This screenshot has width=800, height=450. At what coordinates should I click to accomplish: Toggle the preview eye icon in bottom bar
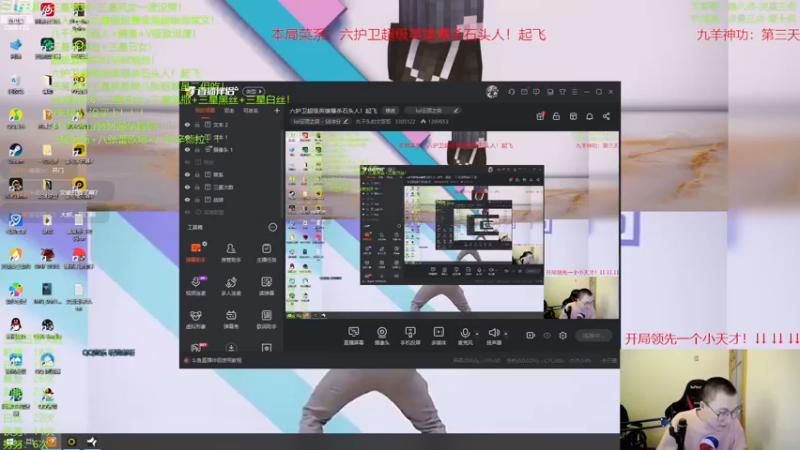(x=547, y=335)
